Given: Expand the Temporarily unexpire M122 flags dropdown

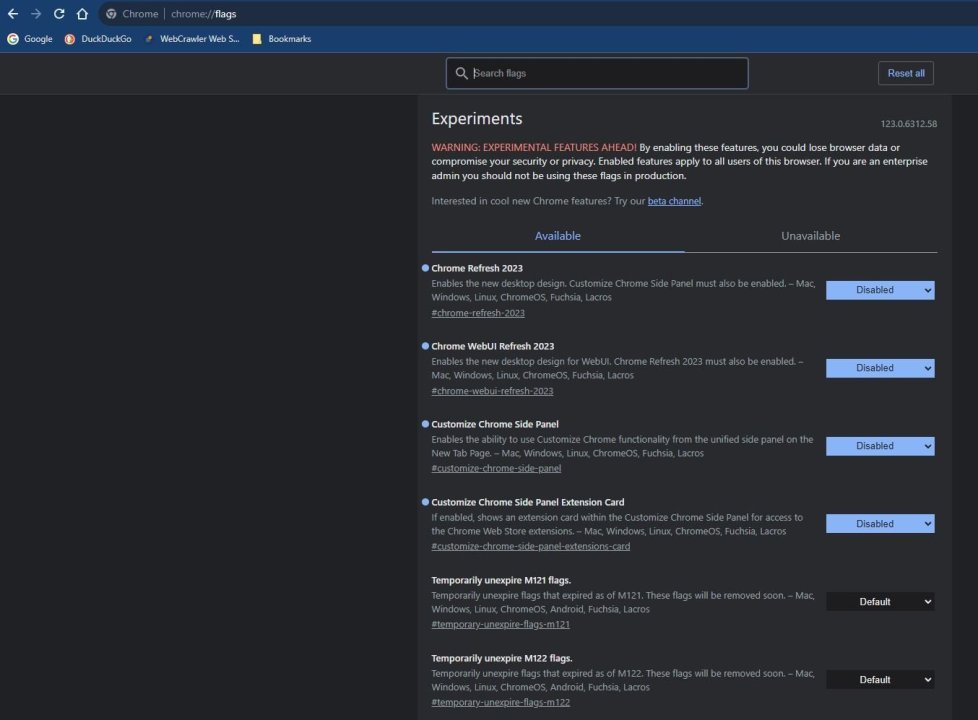Looking at the screenshot, I should [880, 680].
